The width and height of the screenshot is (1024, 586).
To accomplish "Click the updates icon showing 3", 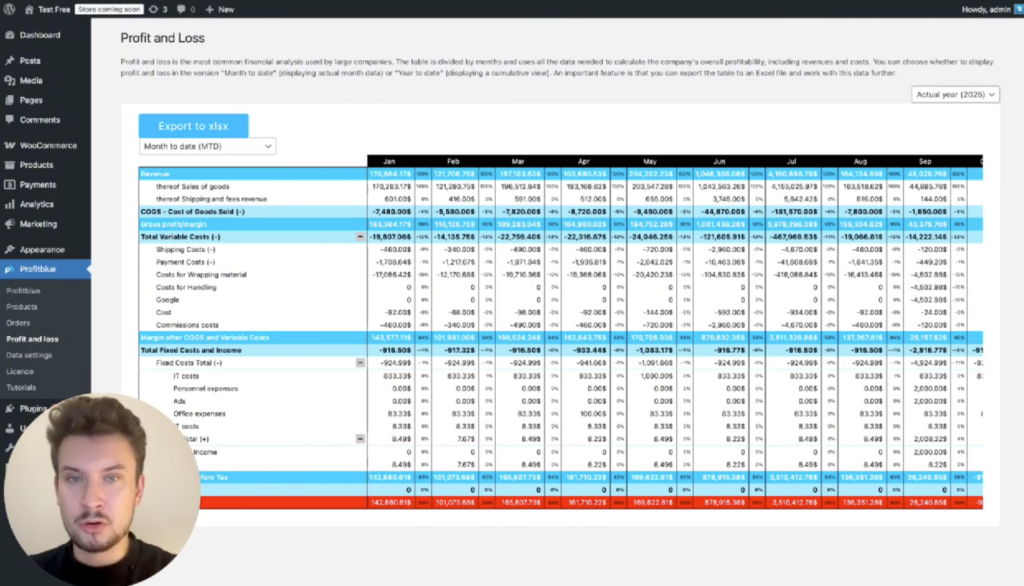I will (x=153, y=9).
